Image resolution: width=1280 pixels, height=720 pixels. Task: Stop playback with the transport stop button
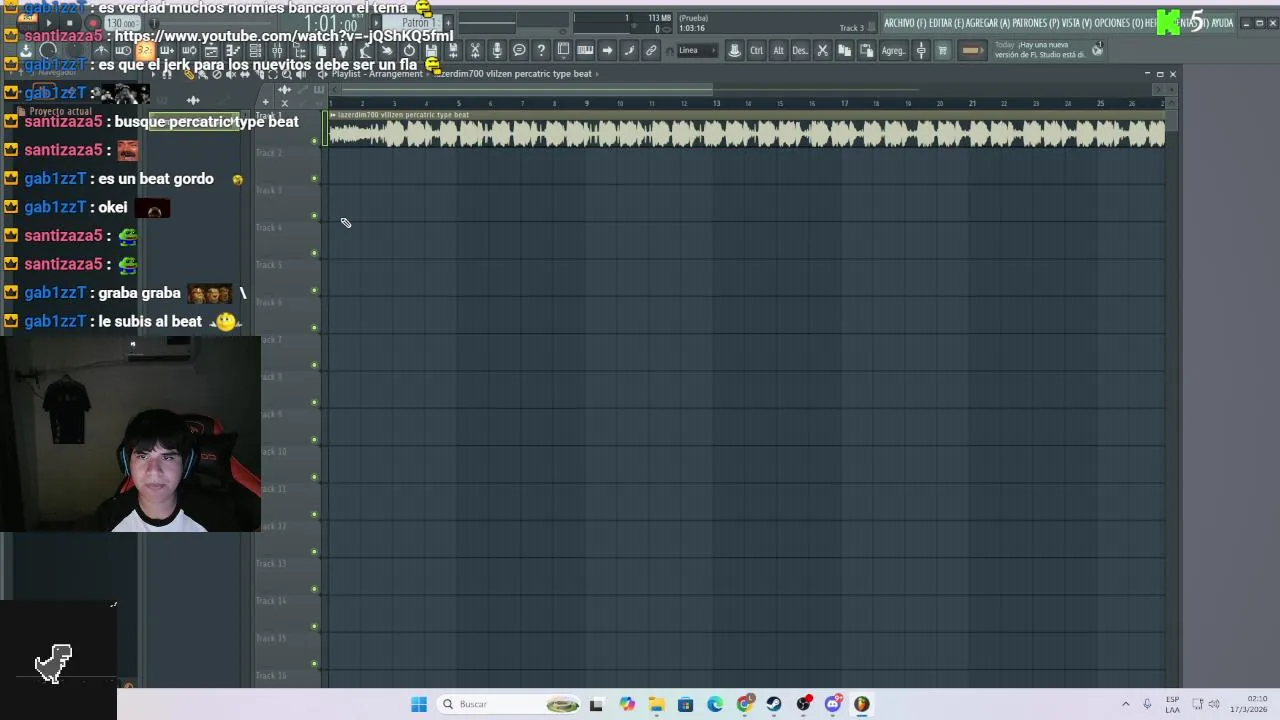coord(70,23)
